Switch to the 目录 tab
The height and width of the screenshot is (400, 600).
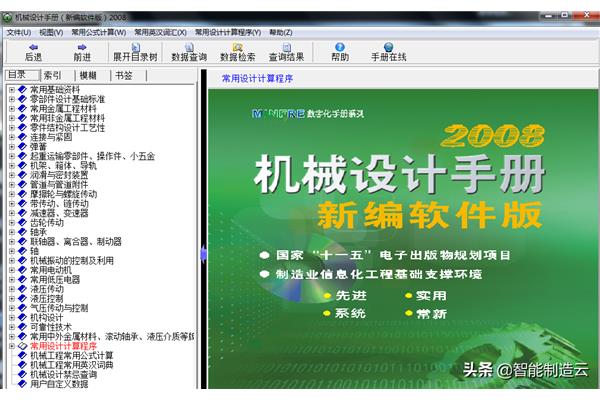point(22,75)
